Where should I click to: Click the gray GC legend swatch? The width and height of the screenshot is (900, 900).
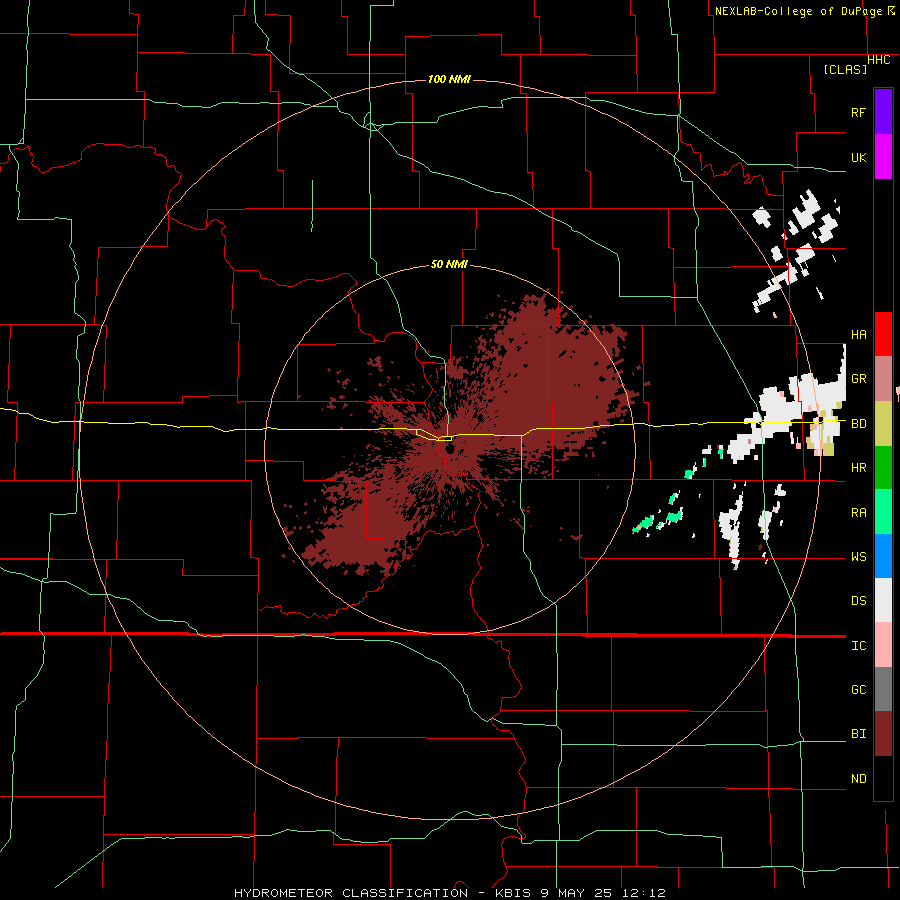pos(883,689)
